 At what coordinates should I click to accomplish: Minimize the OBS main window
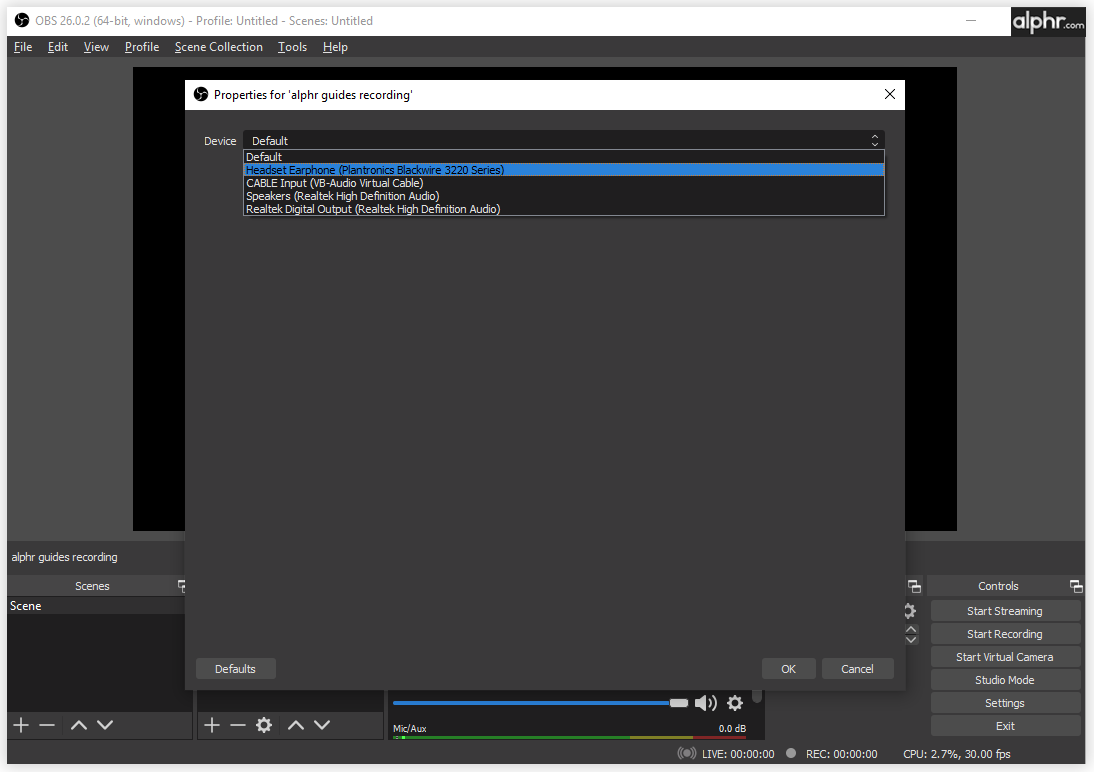(971, 20)
